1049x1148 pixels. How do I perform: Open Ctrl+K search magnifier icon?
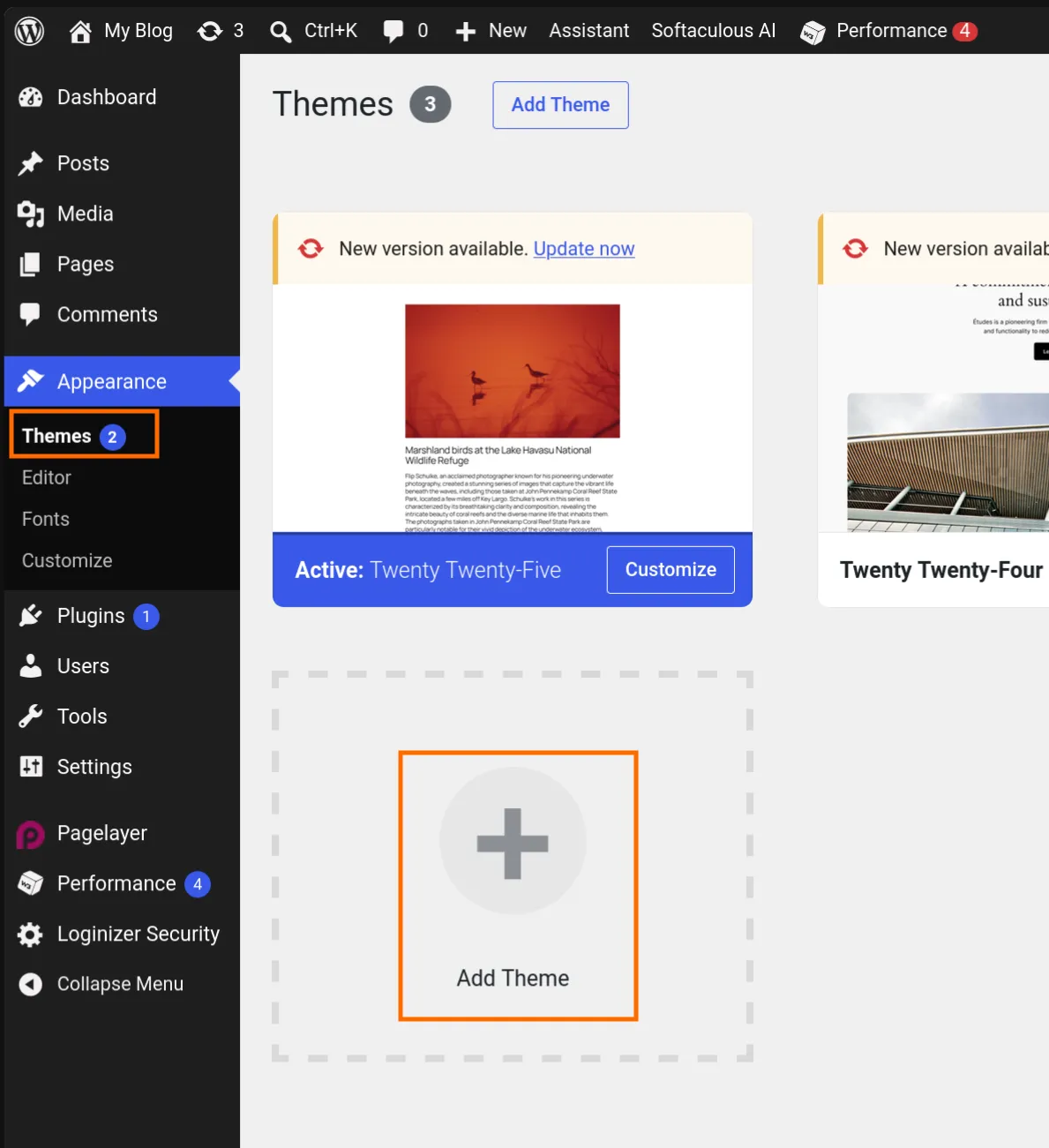tap(281, 33)
